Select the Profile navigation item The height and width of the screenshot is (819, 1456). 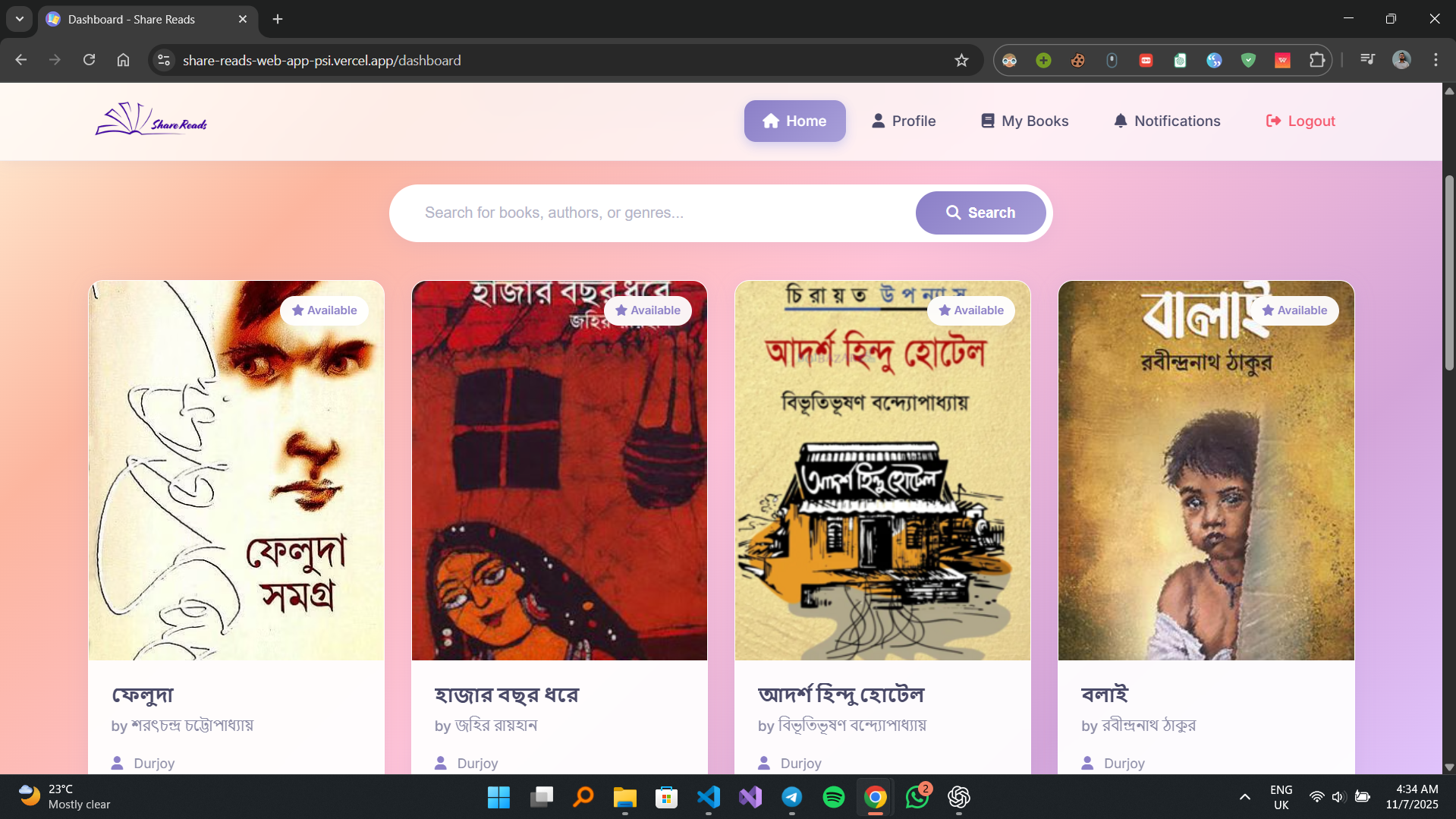point(904,121)
